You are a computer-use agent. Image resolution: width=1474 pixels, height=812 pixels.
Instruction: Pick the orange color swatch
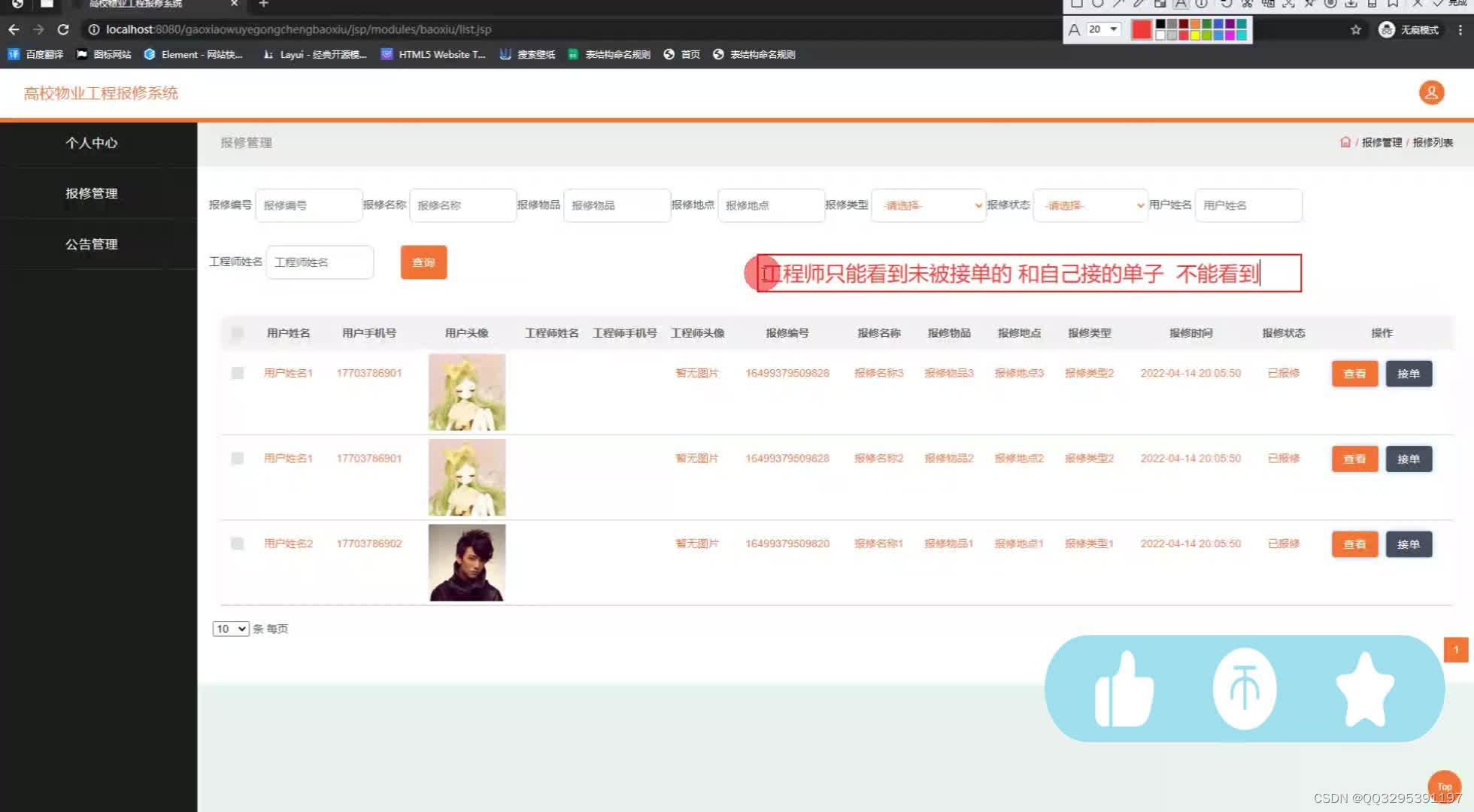coord(1195,25)
